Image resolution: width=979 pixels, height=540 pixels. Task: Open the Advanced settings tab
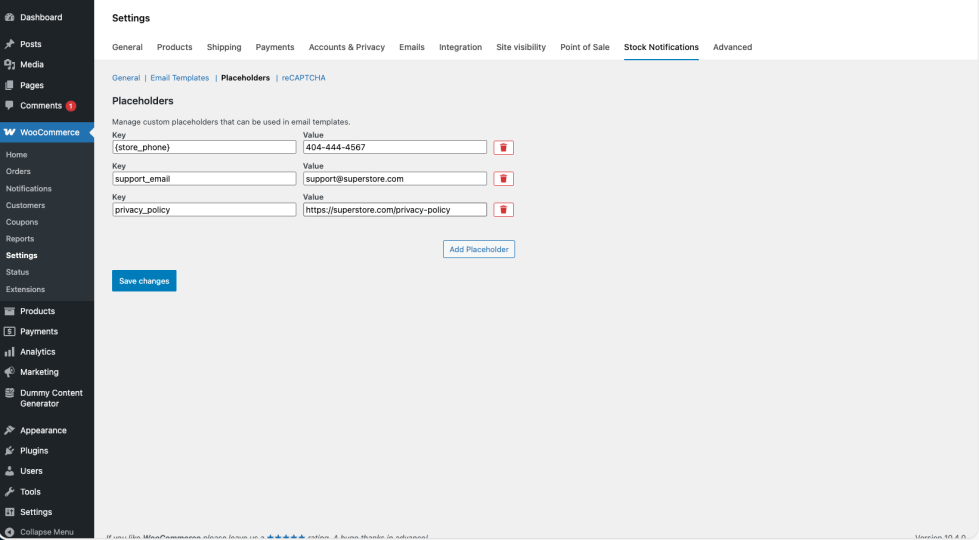tap(732, 47)
